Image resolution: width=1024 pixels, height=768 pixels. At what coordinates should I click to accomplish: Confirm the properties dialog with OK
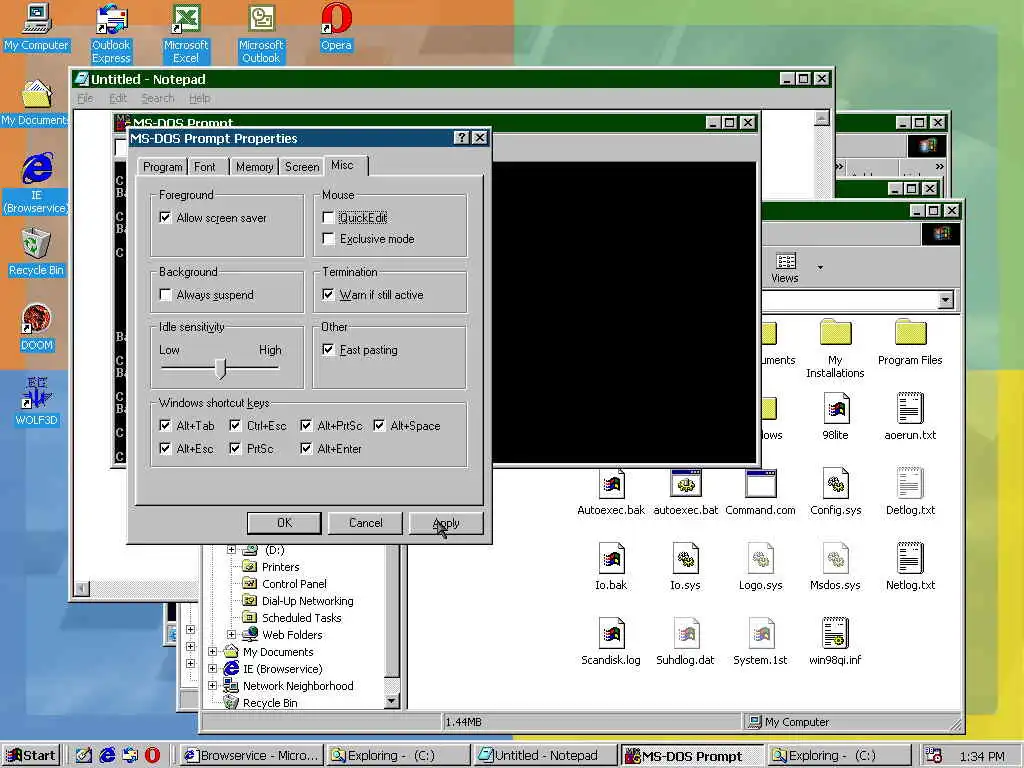[284, 522]
